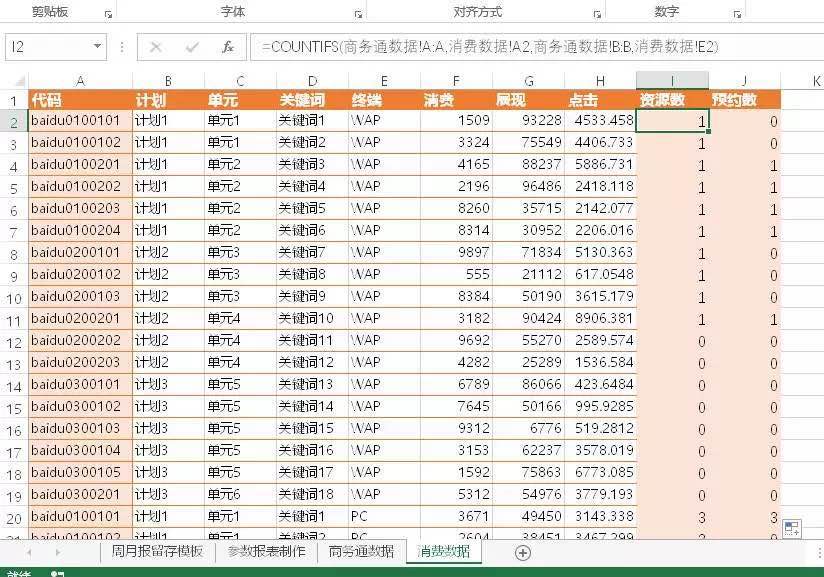
Task: Click the enter checkmark in formula bar
Action: point(192,47)
